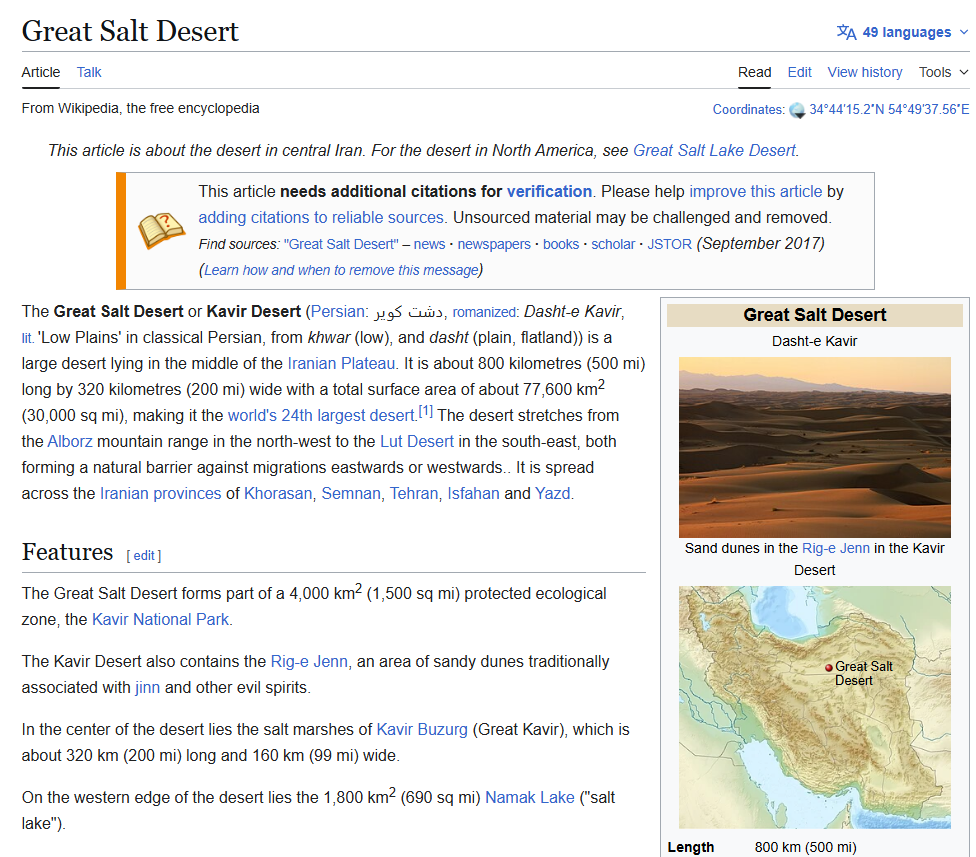The height and width of the screenshot is (857, 976).
Task: Click the Coordinates label link
Action: (x=747, y=110)
